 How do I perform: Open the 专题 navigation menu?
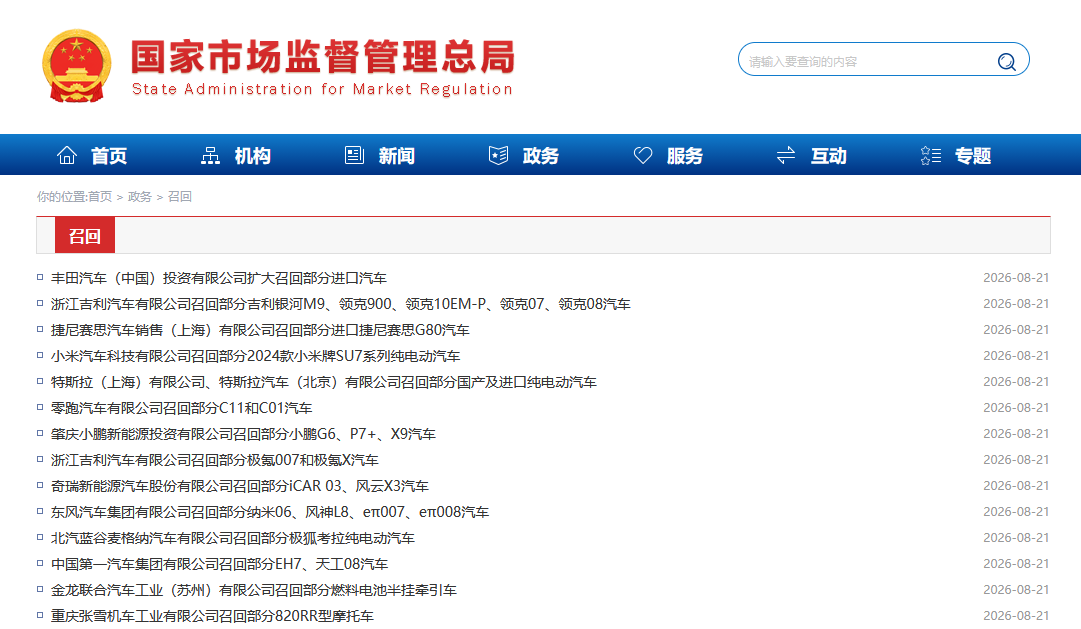973,156
